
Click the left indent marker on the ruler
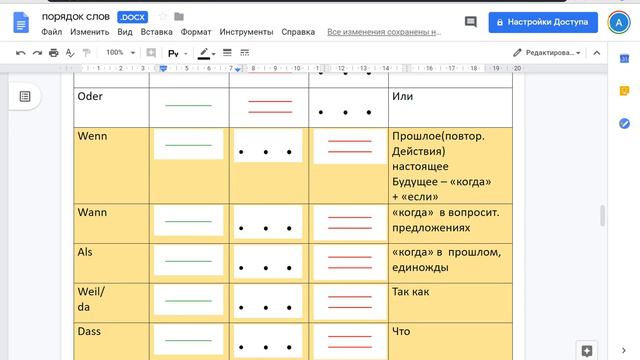[x=163, y=69]
